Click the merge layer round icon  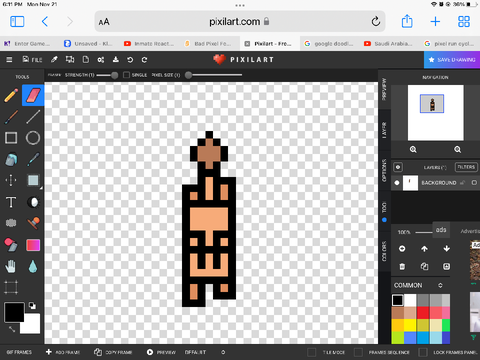click(402, 249)
